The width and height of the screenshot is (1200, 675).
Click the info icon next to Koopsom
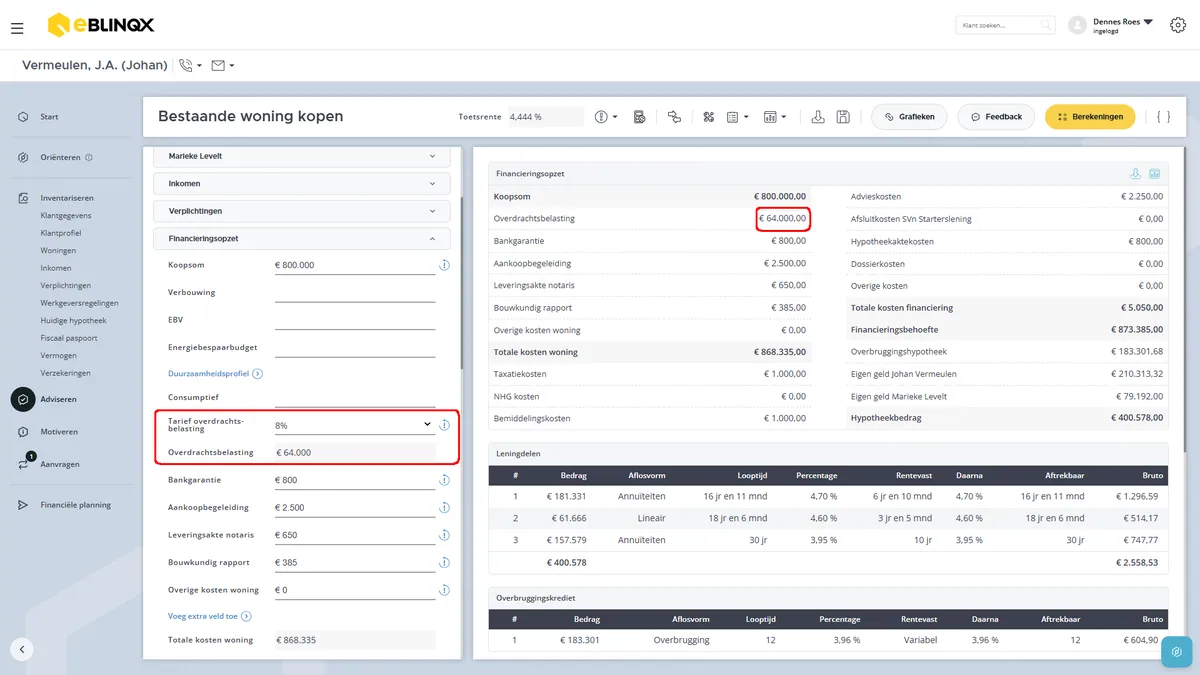(444, 265)
